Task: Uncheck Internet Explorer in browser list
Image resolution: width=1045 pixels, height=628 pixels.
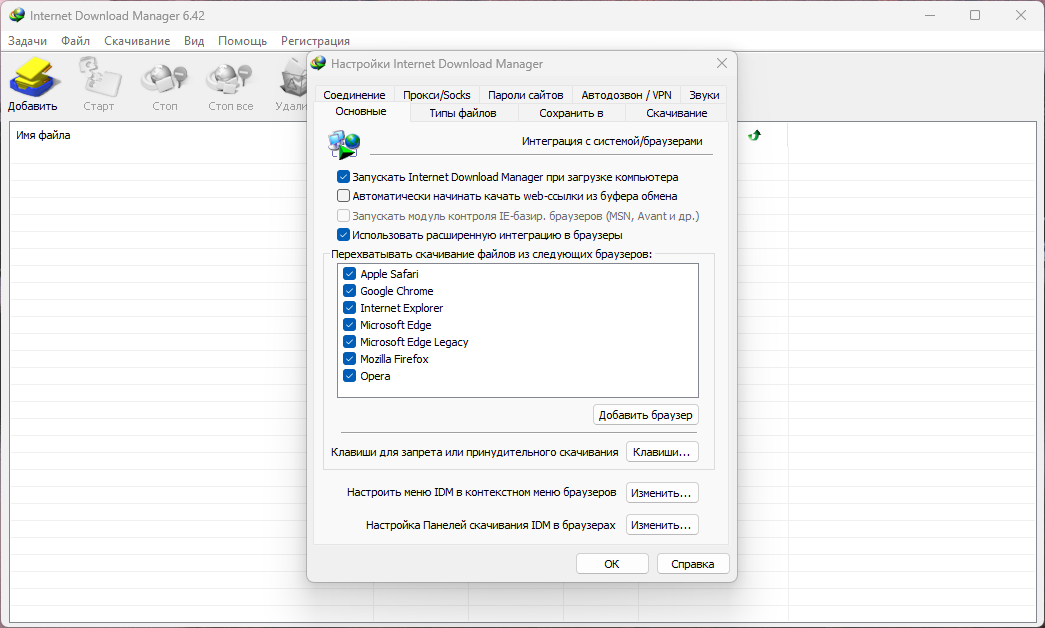Action: tap(349, 307)
